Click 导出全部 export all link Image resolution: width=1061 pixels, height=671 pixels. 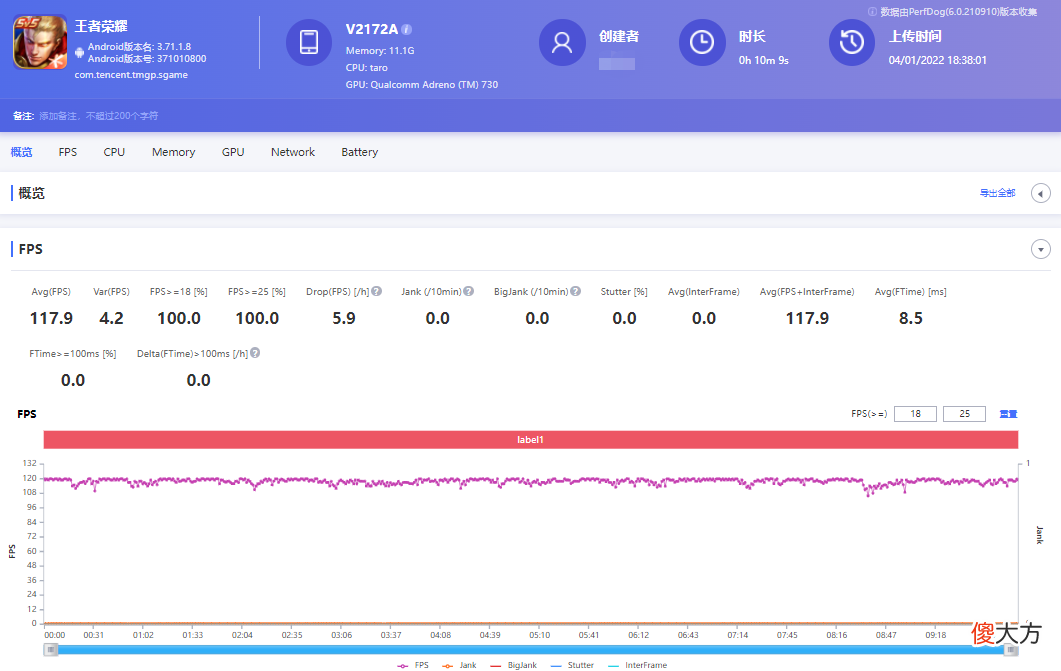997,193
